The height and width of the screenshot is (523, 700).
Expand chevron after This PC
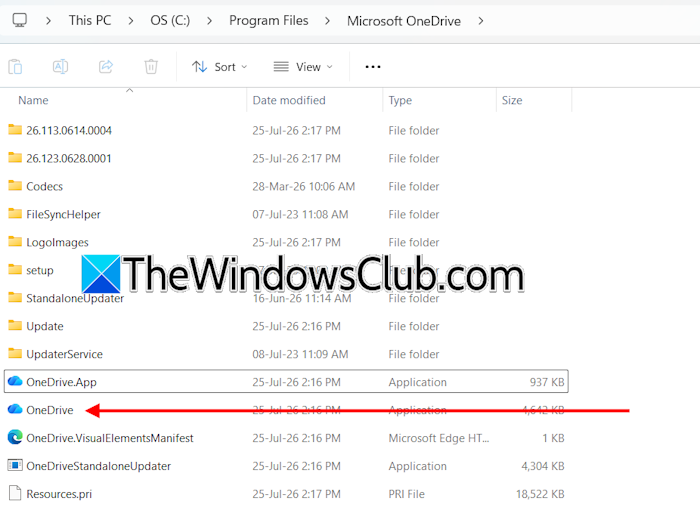click(x=130, y=21)
